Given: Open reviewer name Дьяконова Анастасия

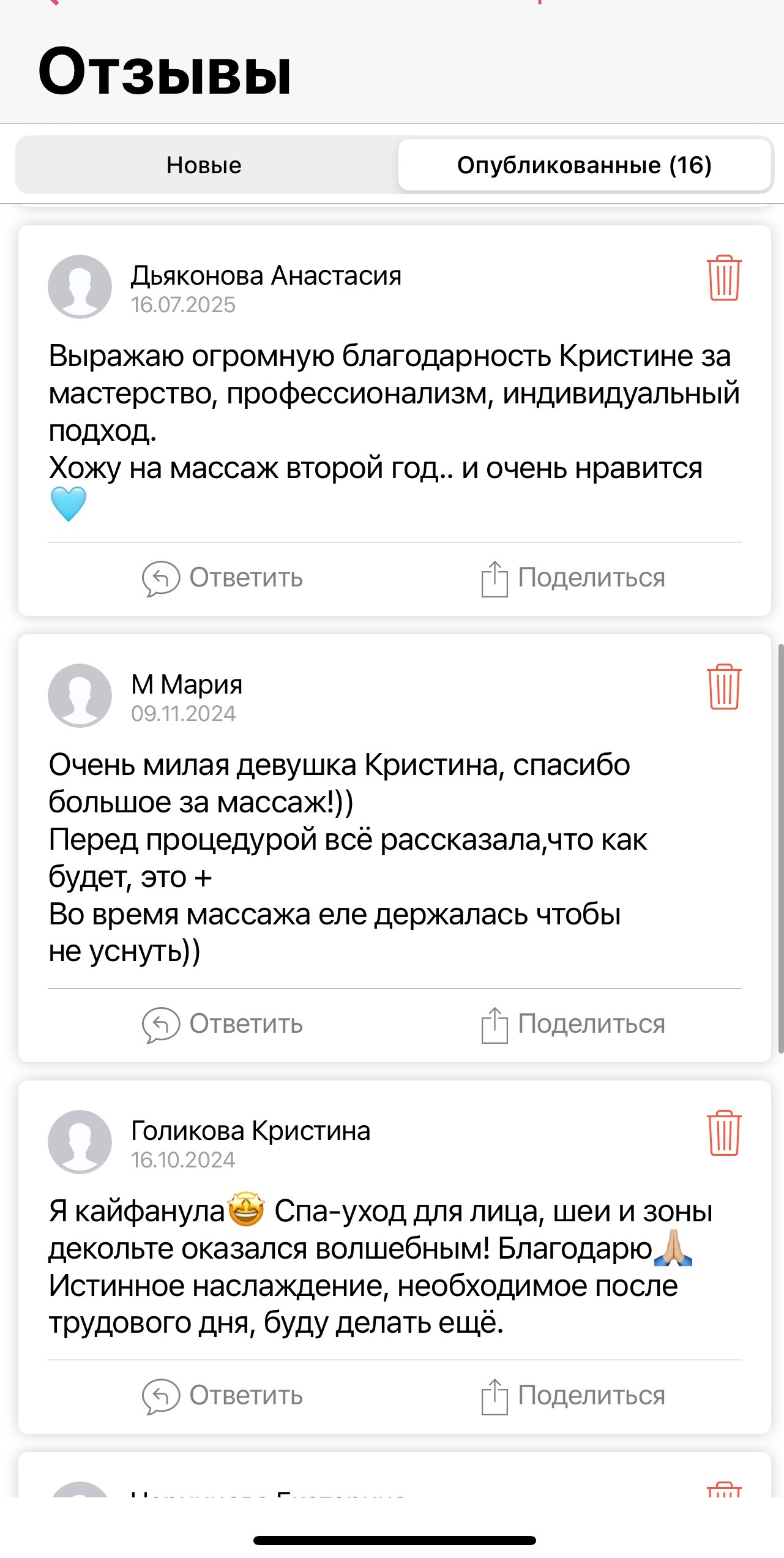Looking at the screenshot, I should point(266,276).
